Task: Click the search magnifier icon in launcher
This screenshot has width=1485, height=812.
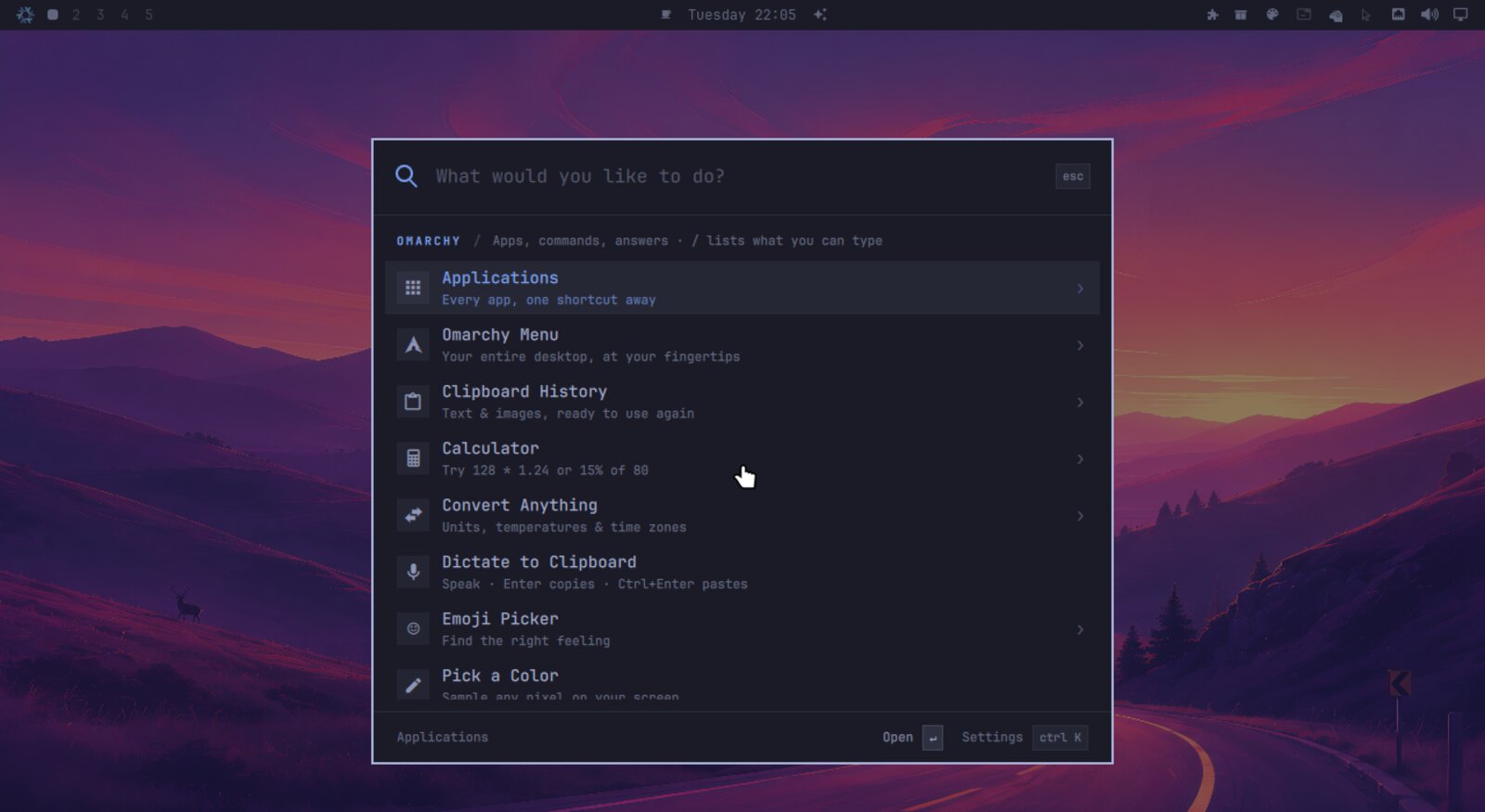Action: pyautogui.click(x=406, y=176)
